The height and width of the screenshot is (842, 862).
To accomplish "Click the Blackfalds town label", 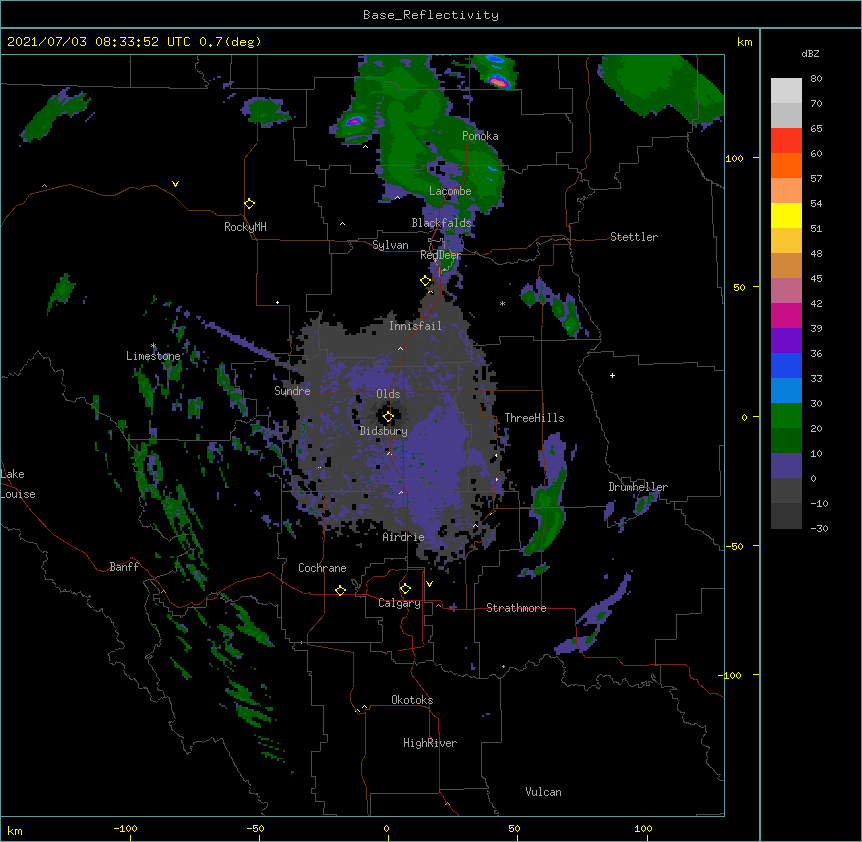I will coord(441,223).
